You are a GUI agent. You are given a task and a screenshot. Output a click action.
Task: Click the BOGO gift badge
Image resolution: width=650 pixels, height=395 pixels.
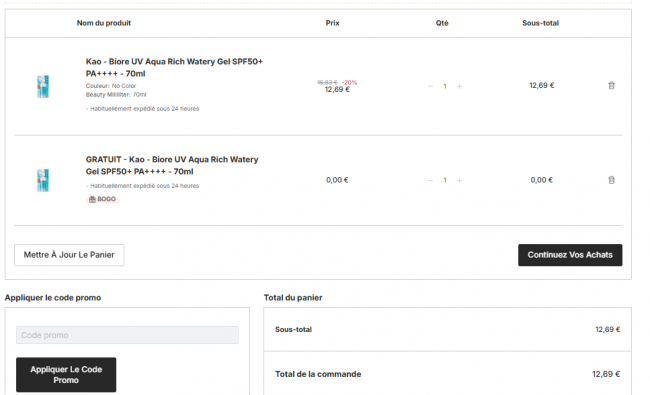[102, 199]
